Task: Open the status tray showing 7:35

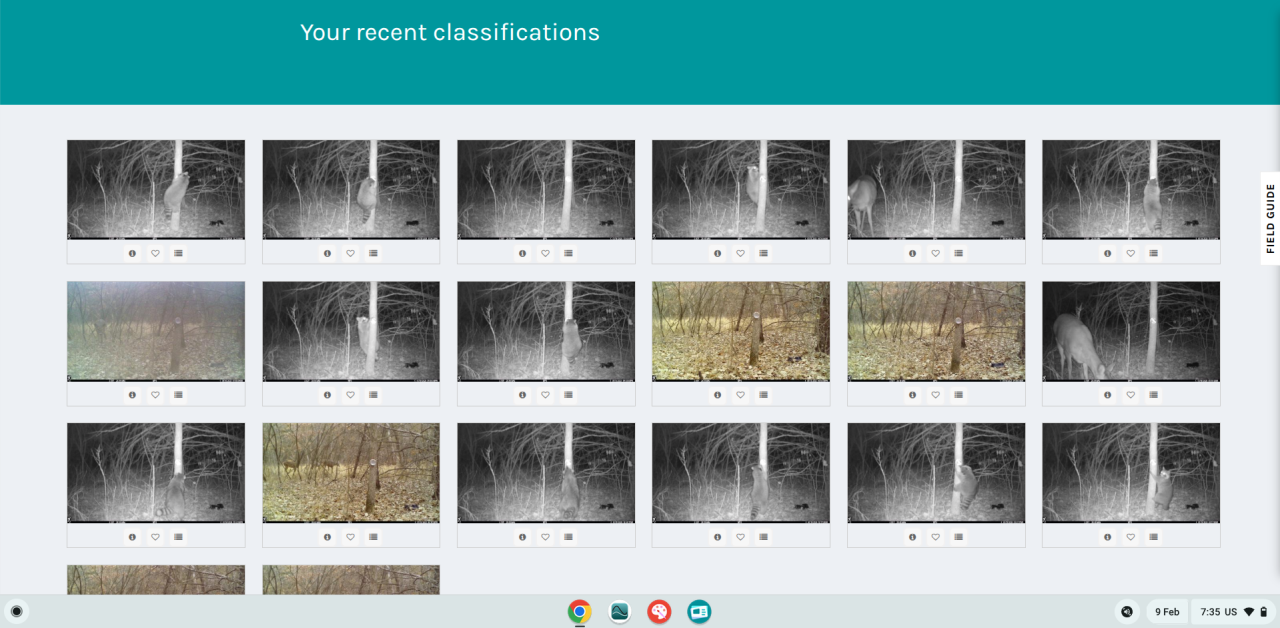Action: [x=1234, y=611]
